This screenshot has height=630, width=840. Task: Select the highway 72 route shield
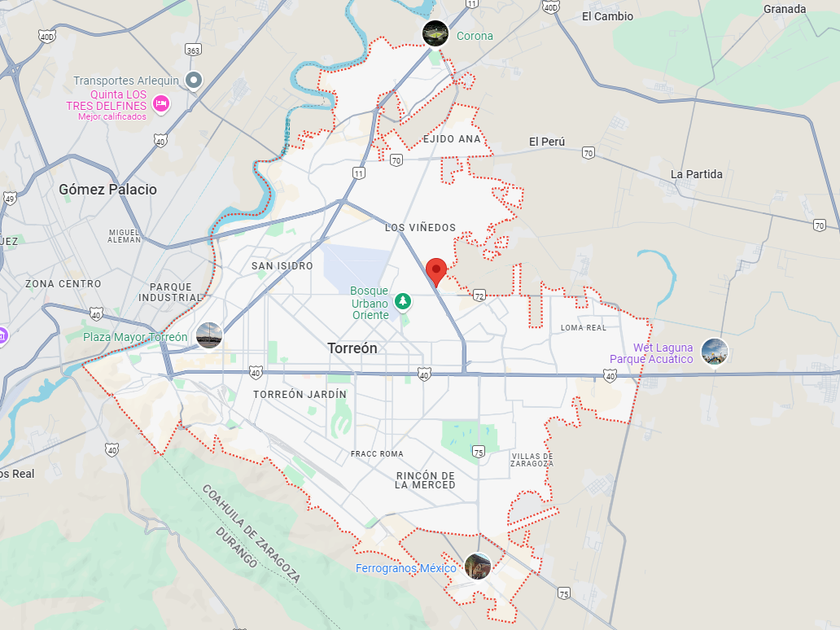click(479, 295)
